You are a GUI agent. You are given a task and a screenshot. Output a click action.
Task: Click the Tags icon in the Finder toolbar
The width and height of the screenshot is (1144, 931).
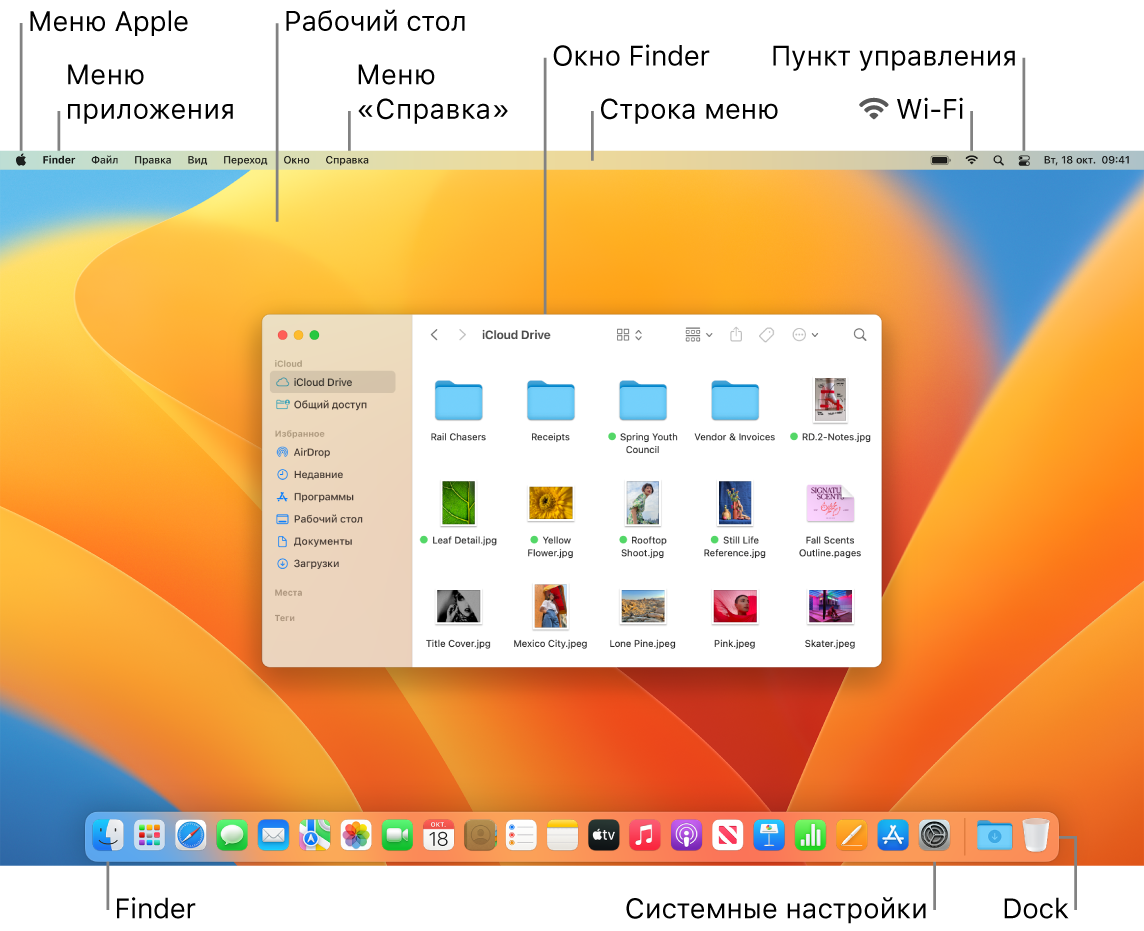tap(766, 335)
